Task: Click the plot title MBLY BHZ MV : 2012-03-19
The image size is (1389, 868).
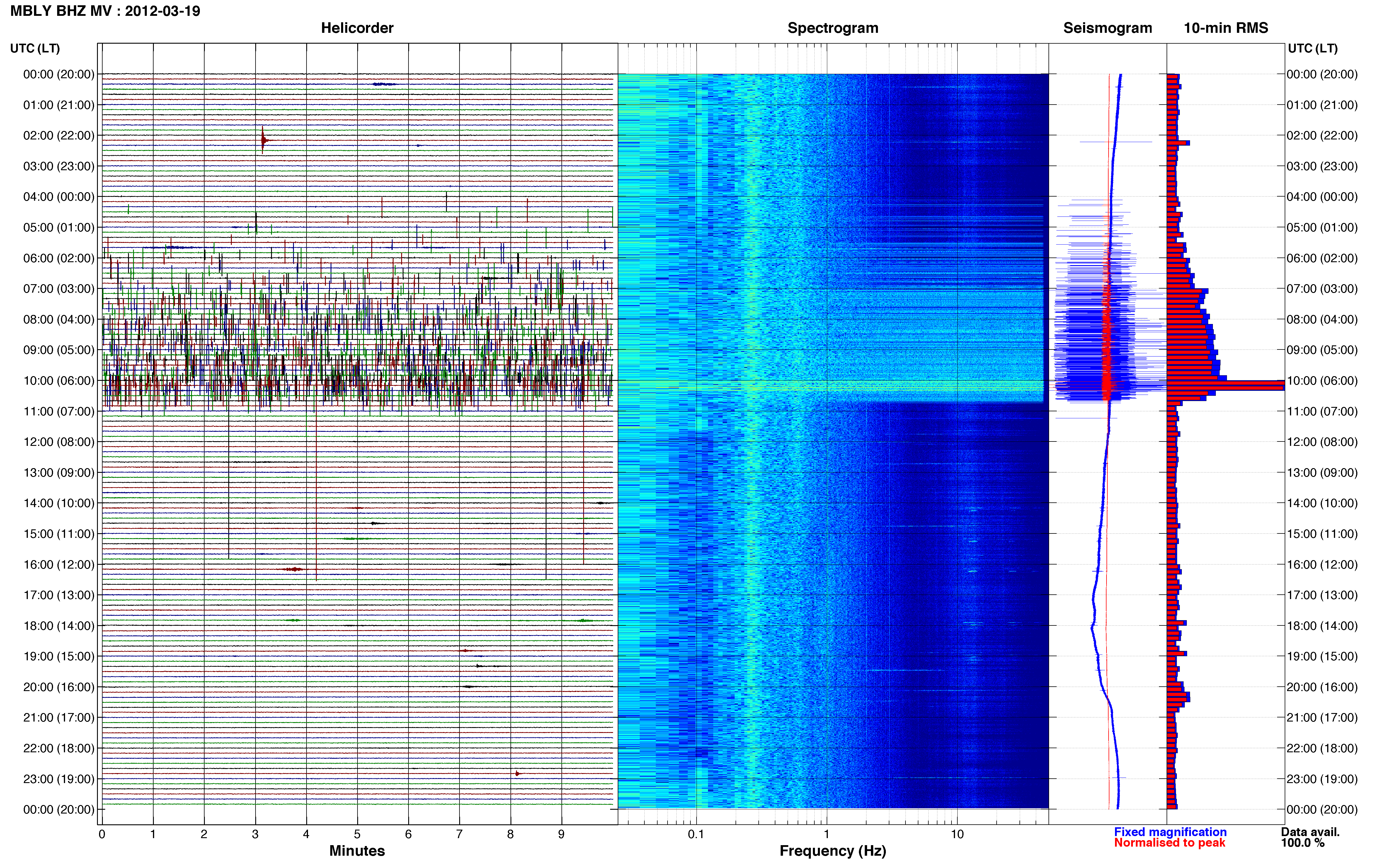Action: tap(105, 11)
